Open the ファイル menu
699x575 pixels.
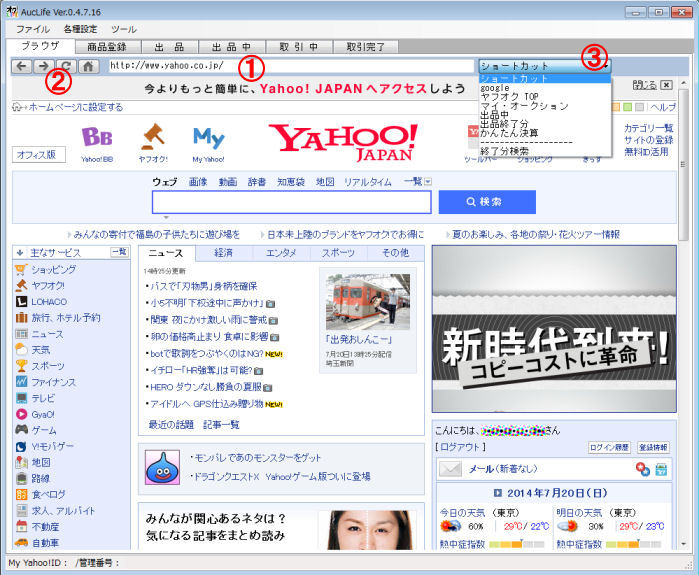[33, 29]
